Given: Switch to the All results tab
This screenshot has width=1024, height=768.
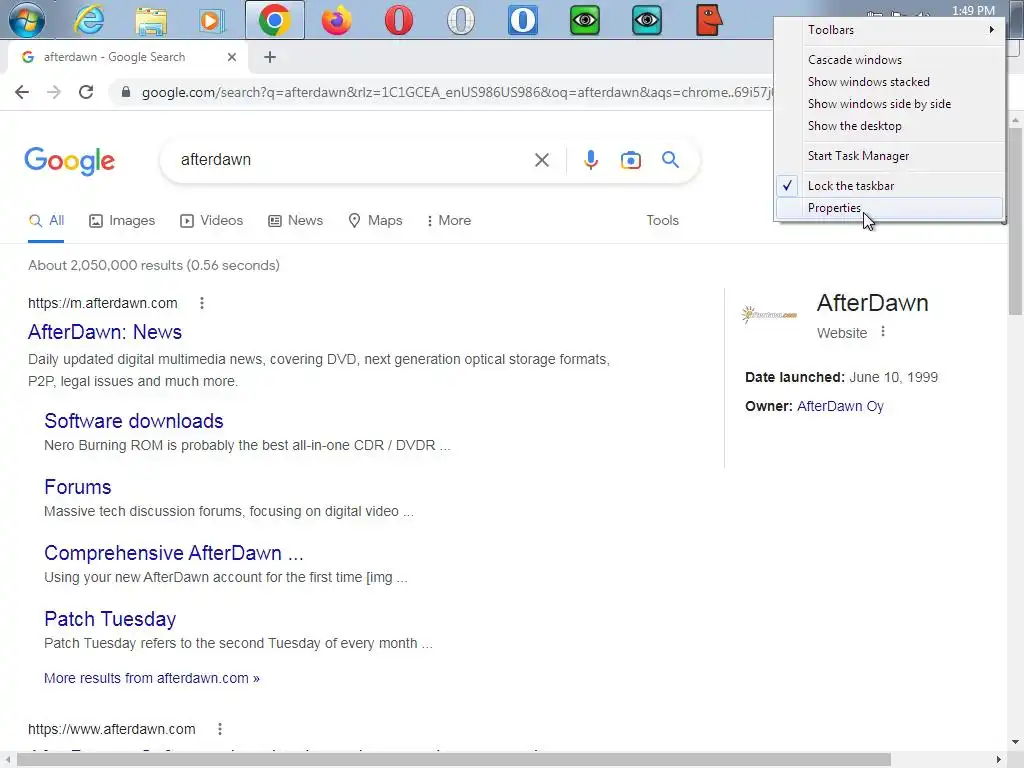Looking at the screenshot, I should click(46, 221).
